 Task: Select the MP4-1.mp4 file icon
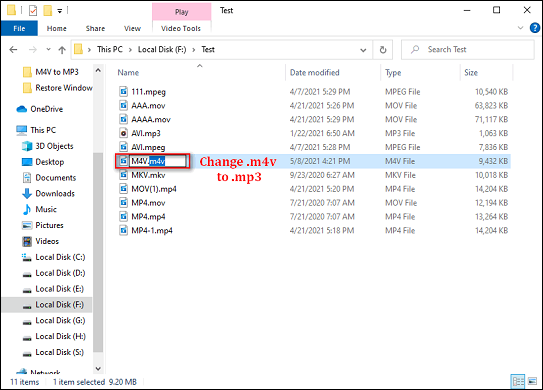[x=123, y=230]
